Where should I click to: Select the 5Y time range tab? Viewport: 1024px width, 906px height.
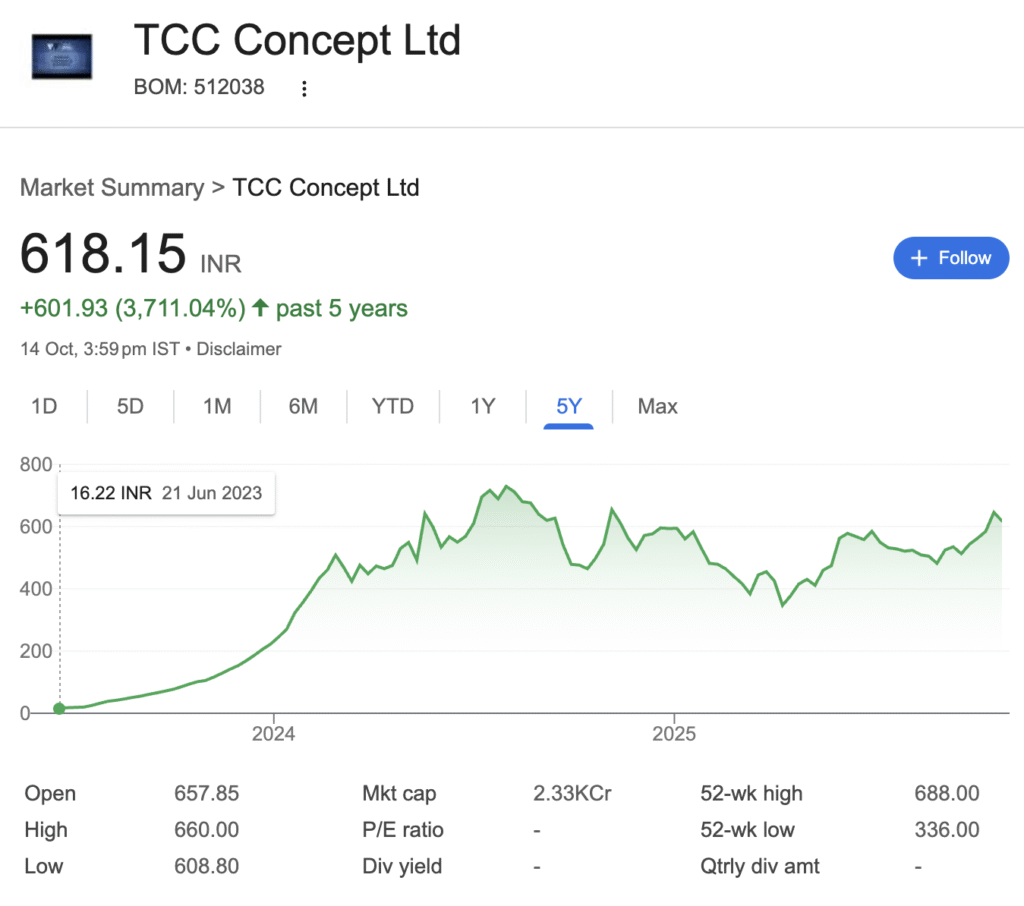(x=569, y=407)
